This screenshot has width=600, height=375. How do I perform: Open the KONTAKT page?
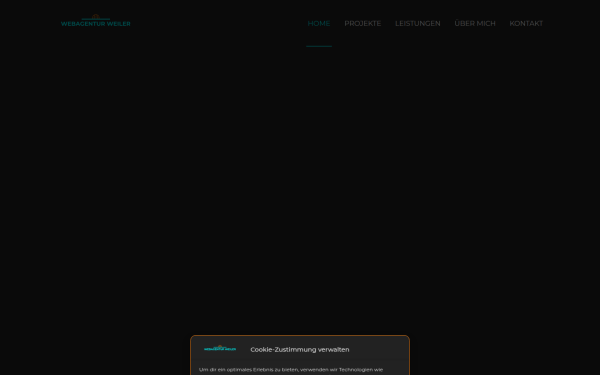(526, 24)
